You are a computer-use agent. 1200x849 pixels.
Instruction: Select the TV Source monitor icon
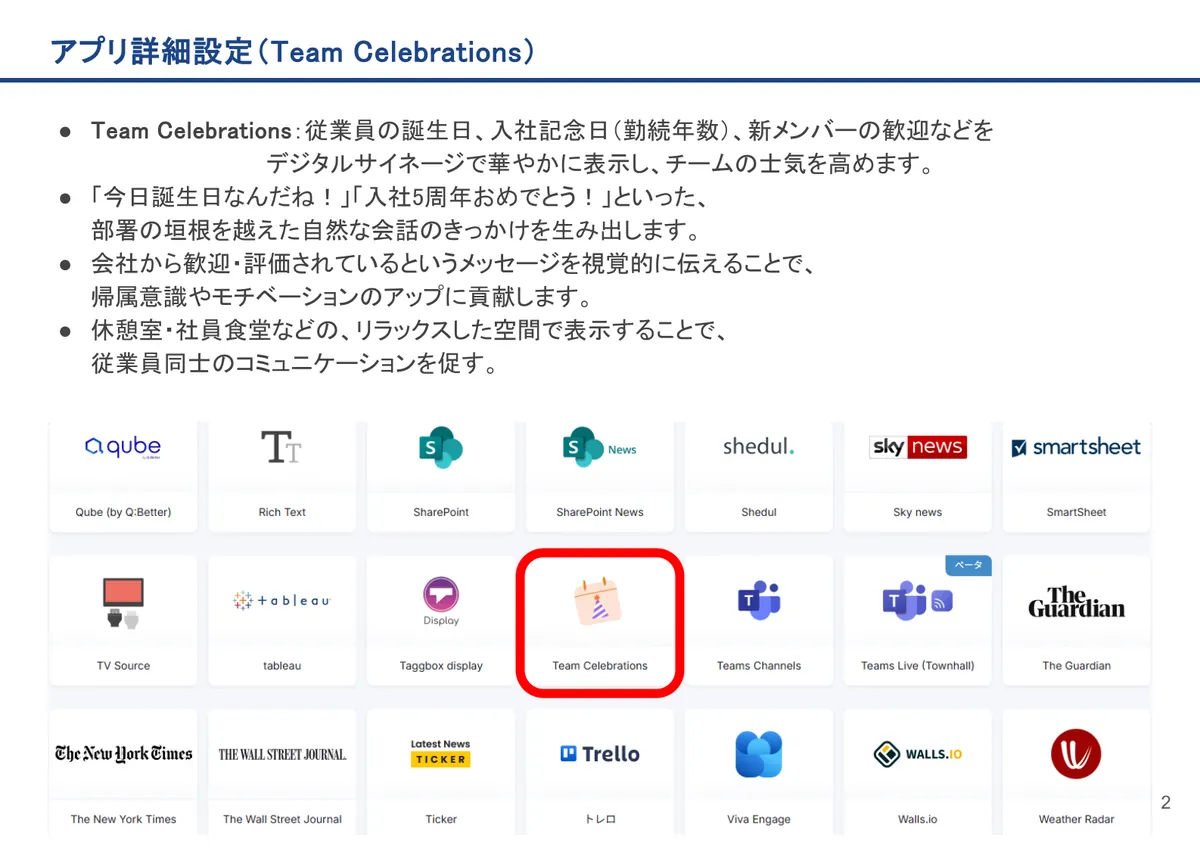(x=123, y=602)
